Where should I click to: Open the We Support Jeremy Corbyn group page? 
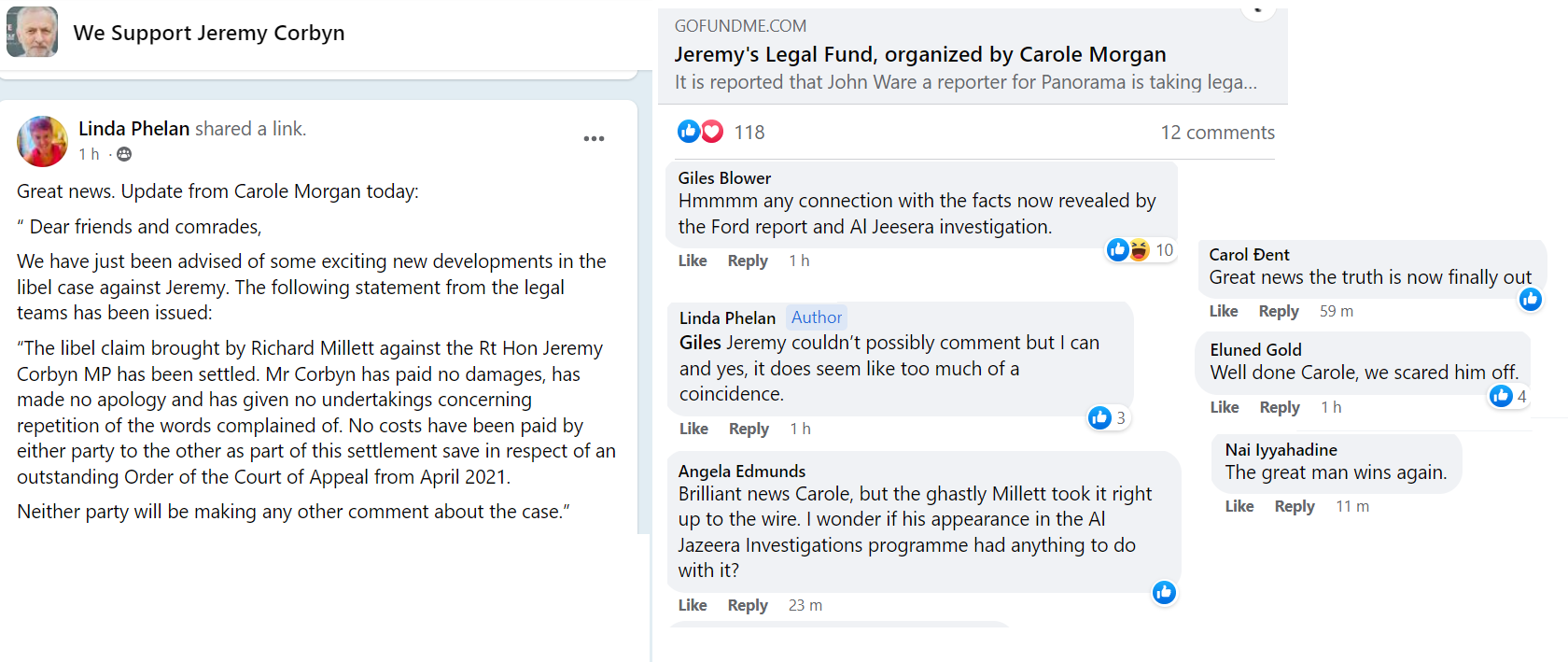(209, 33)
